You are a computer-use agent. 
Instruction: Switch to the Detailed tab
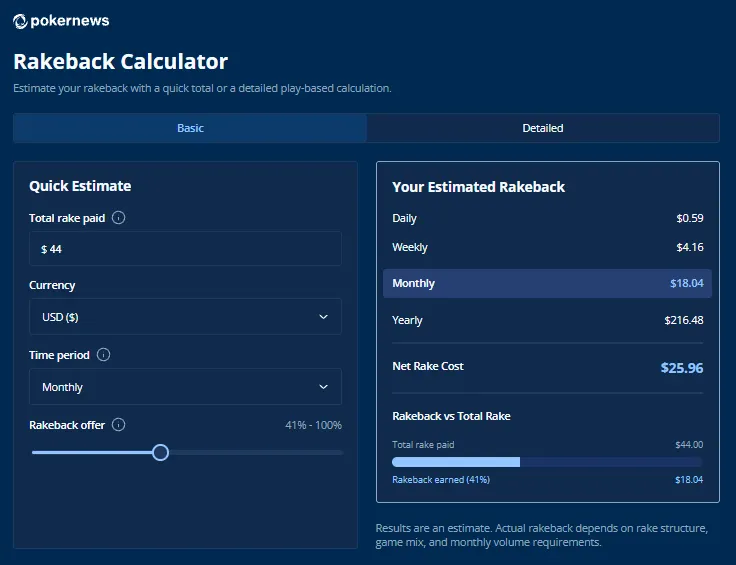[x=543, y=128]
